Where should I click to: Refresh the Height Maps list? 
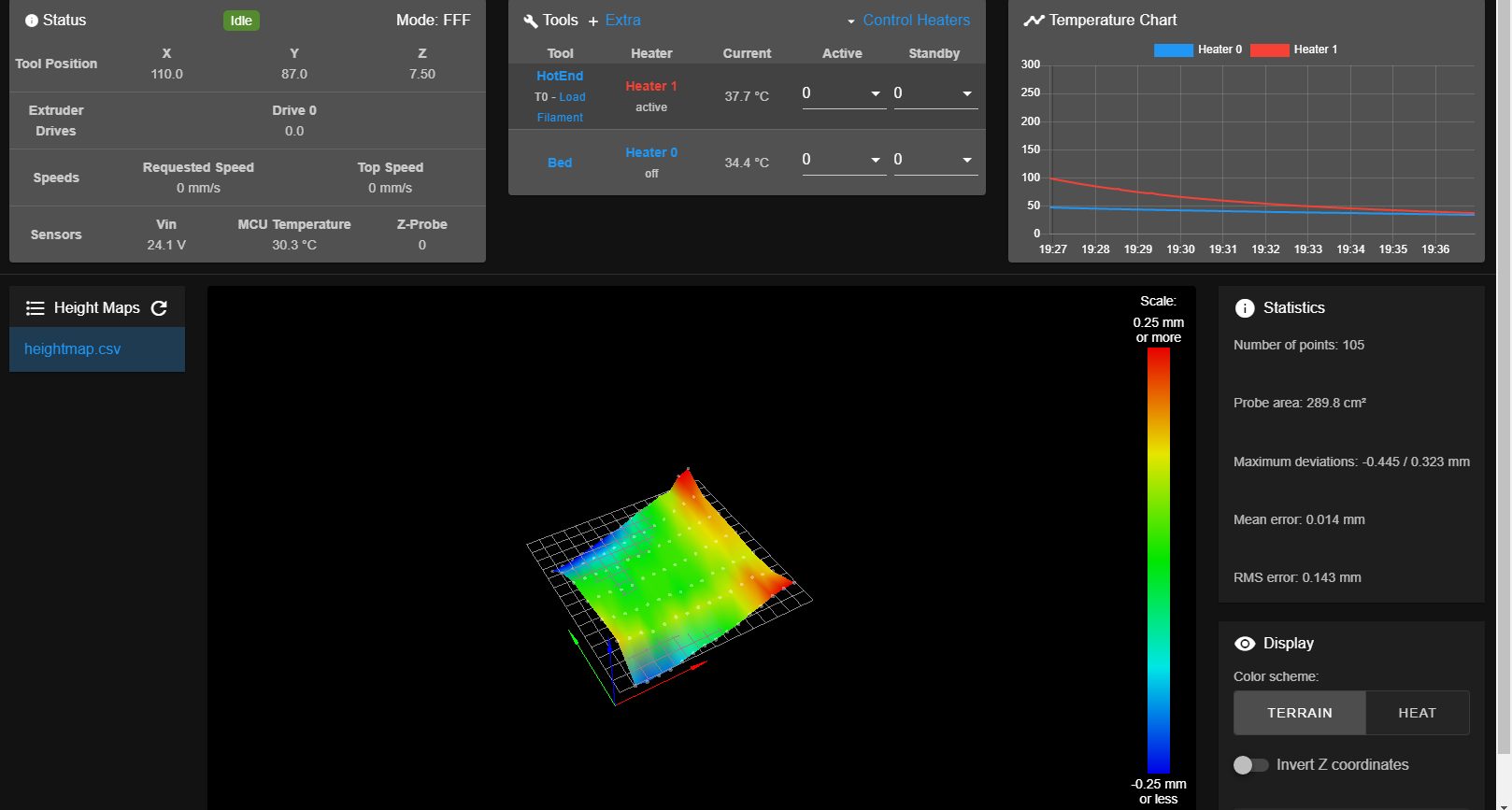click(159, 308)
